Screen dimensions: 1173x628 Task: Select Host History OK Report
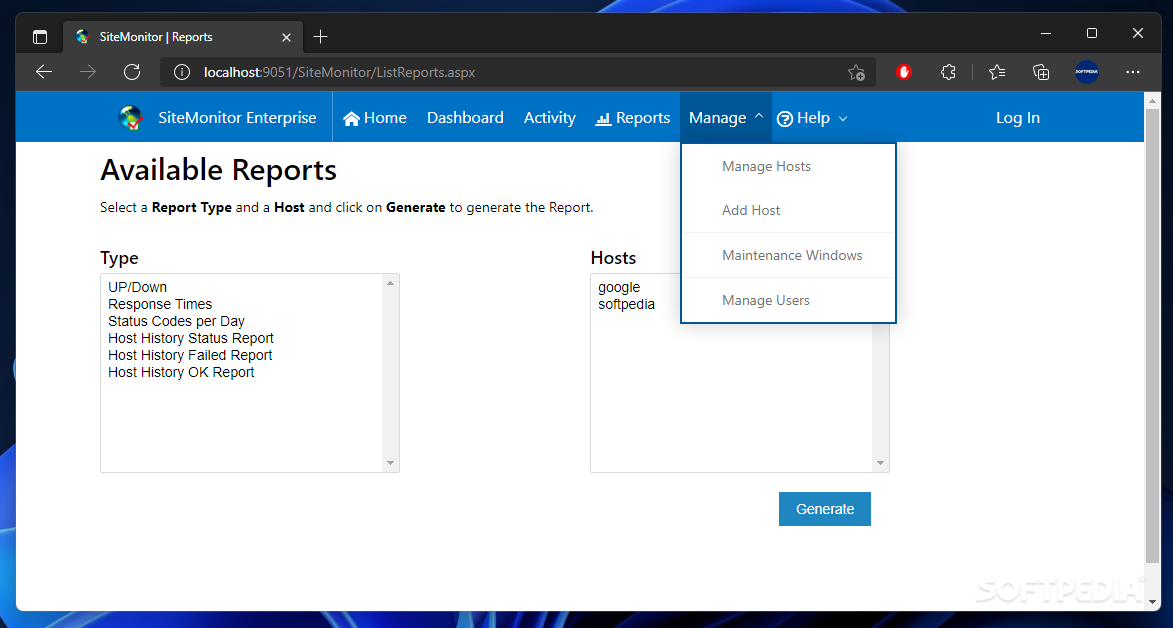181,372
